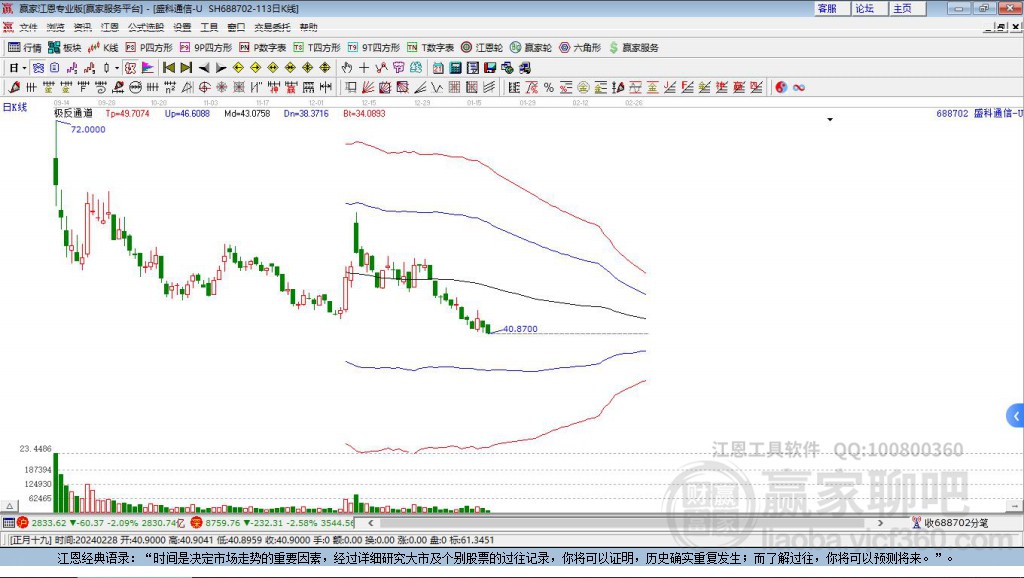This screenshot has height=578, width=1024.
Task: Click the 客服 button
Action: (x=831, y=8)
